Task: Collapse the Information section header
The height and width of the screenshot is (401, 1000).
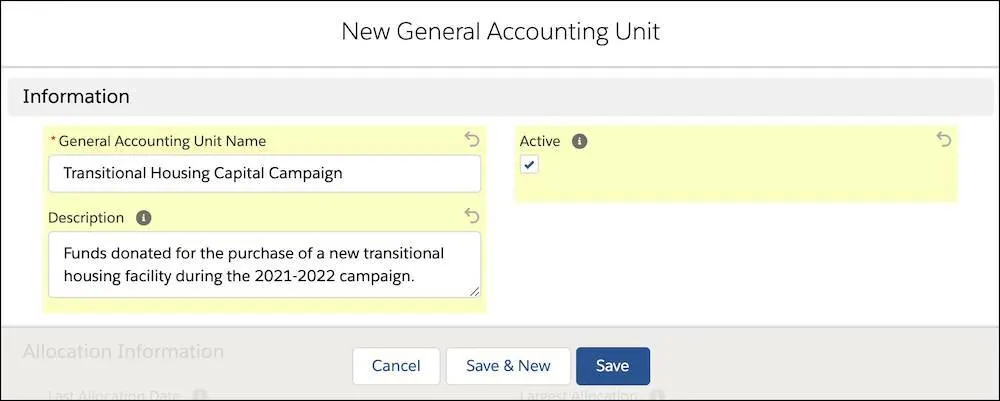Action: (76, 97)
